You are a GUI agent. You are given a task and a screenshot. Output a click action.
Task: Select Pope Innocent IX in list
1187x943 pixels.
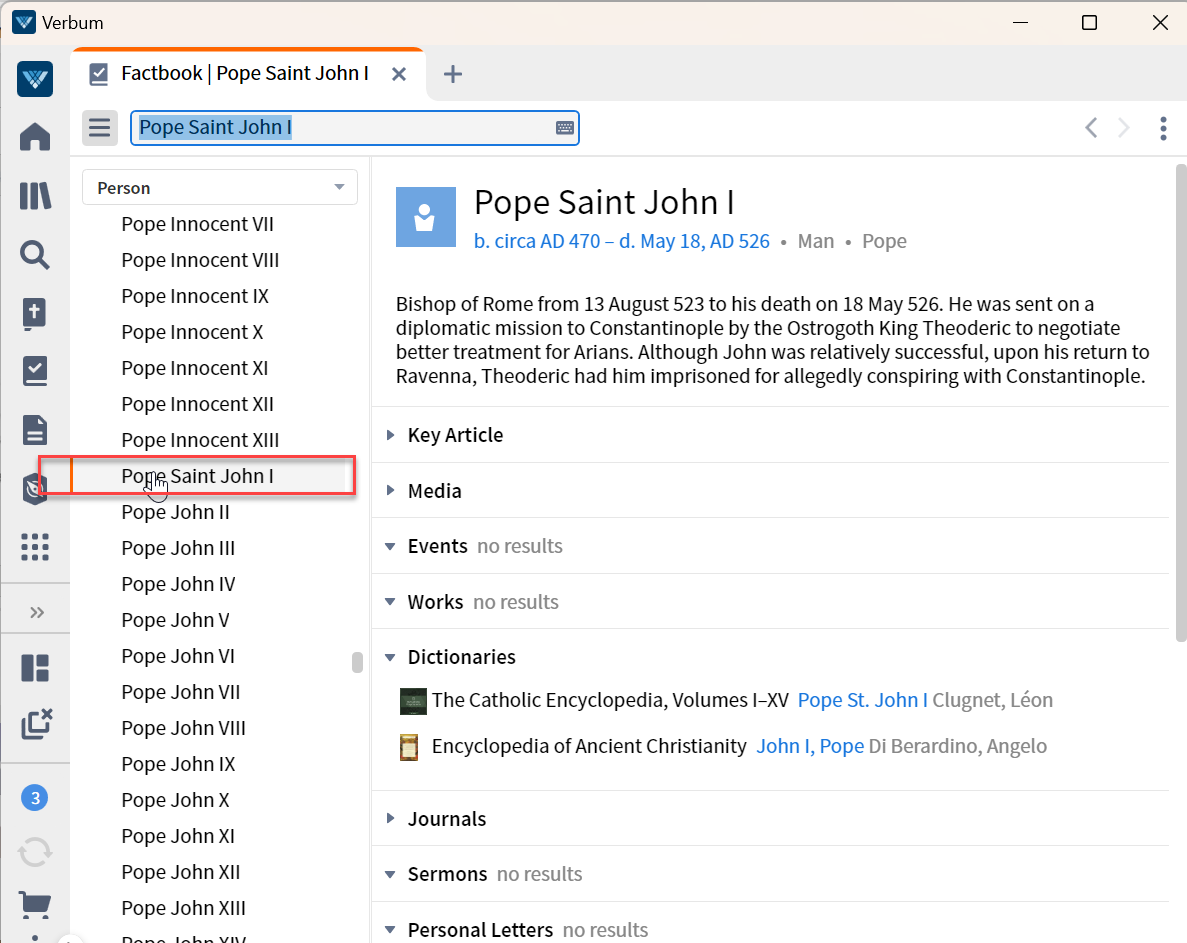[195, 296]
